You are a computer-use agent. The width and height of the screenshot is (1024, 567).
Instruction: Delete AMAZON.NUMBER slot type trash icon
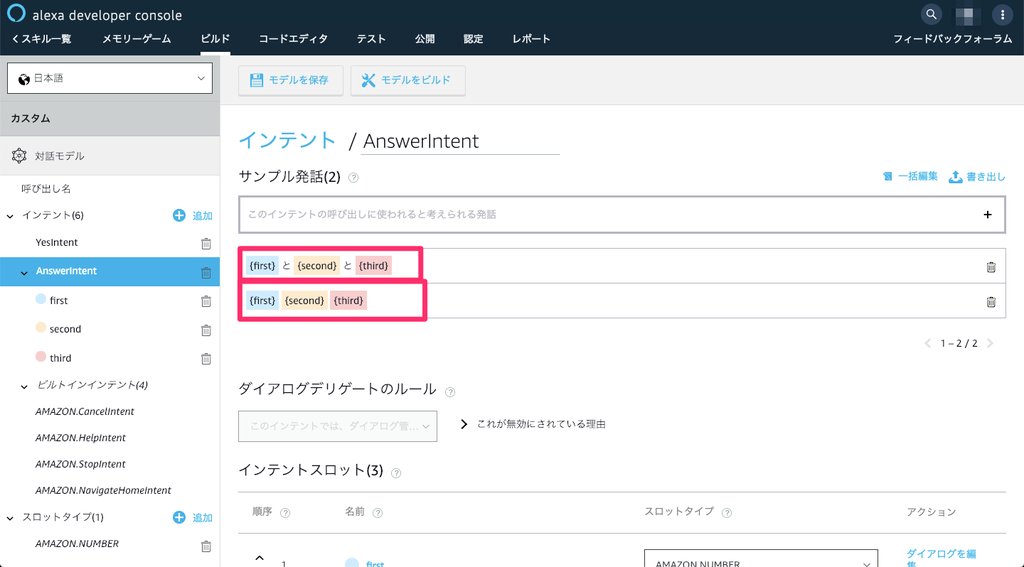click(206, 545)
